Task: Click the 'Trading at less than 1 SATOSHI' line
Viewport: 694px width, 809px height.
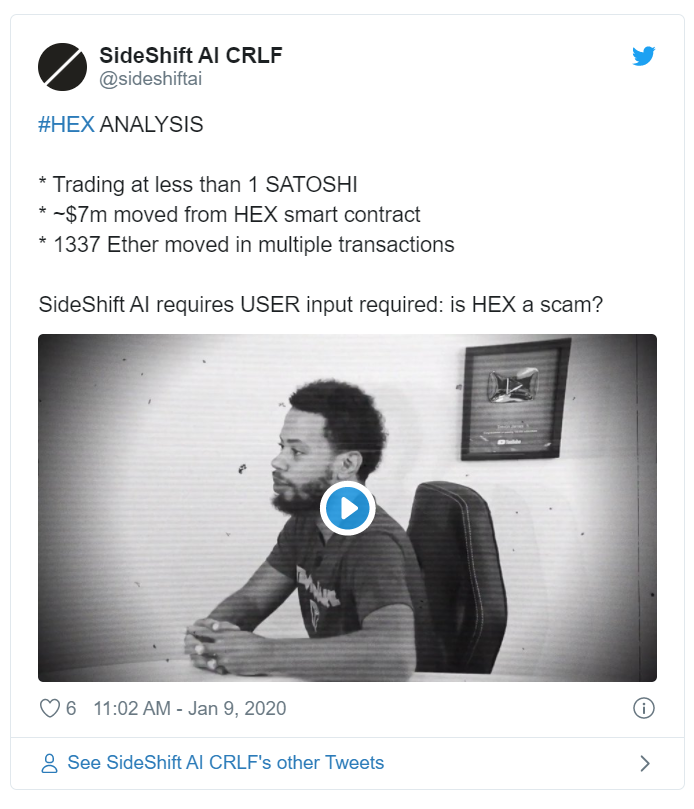Action: pyautogui.click(x=198, y=185)
